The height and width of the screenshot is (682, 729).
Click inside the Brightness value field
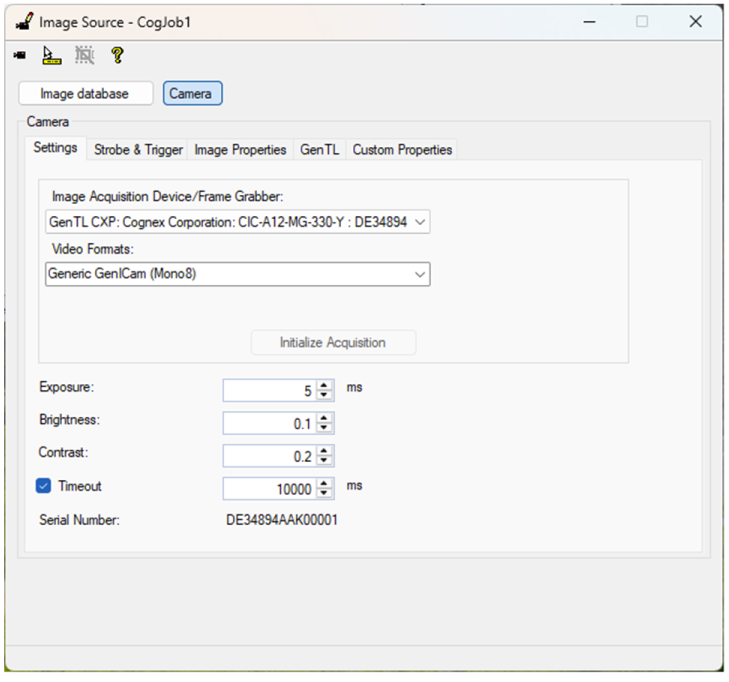(x=269, y=424)
